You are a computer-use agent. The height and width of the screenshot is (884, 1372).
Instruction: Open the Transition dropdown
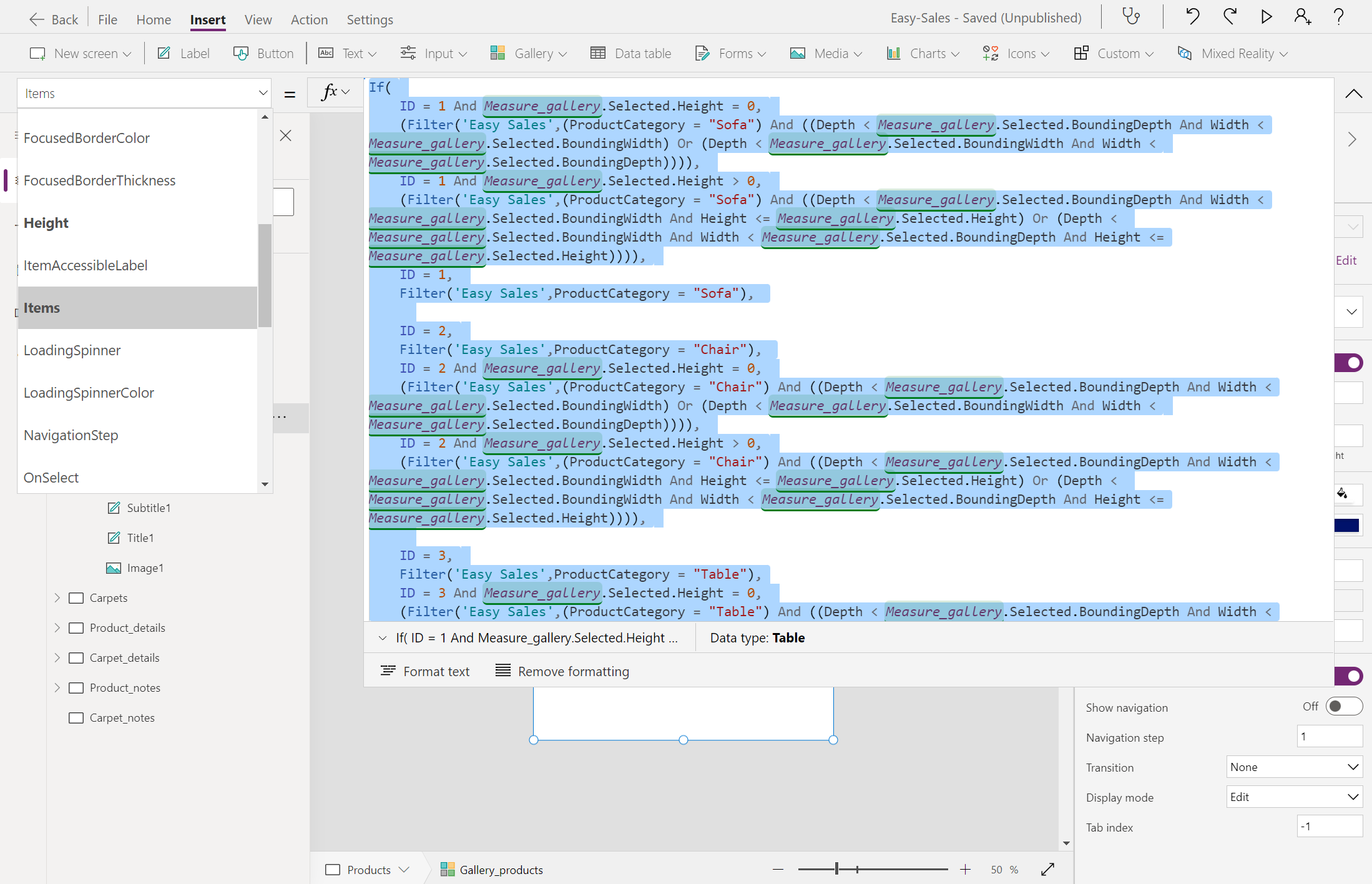(x=1294, y=767)
